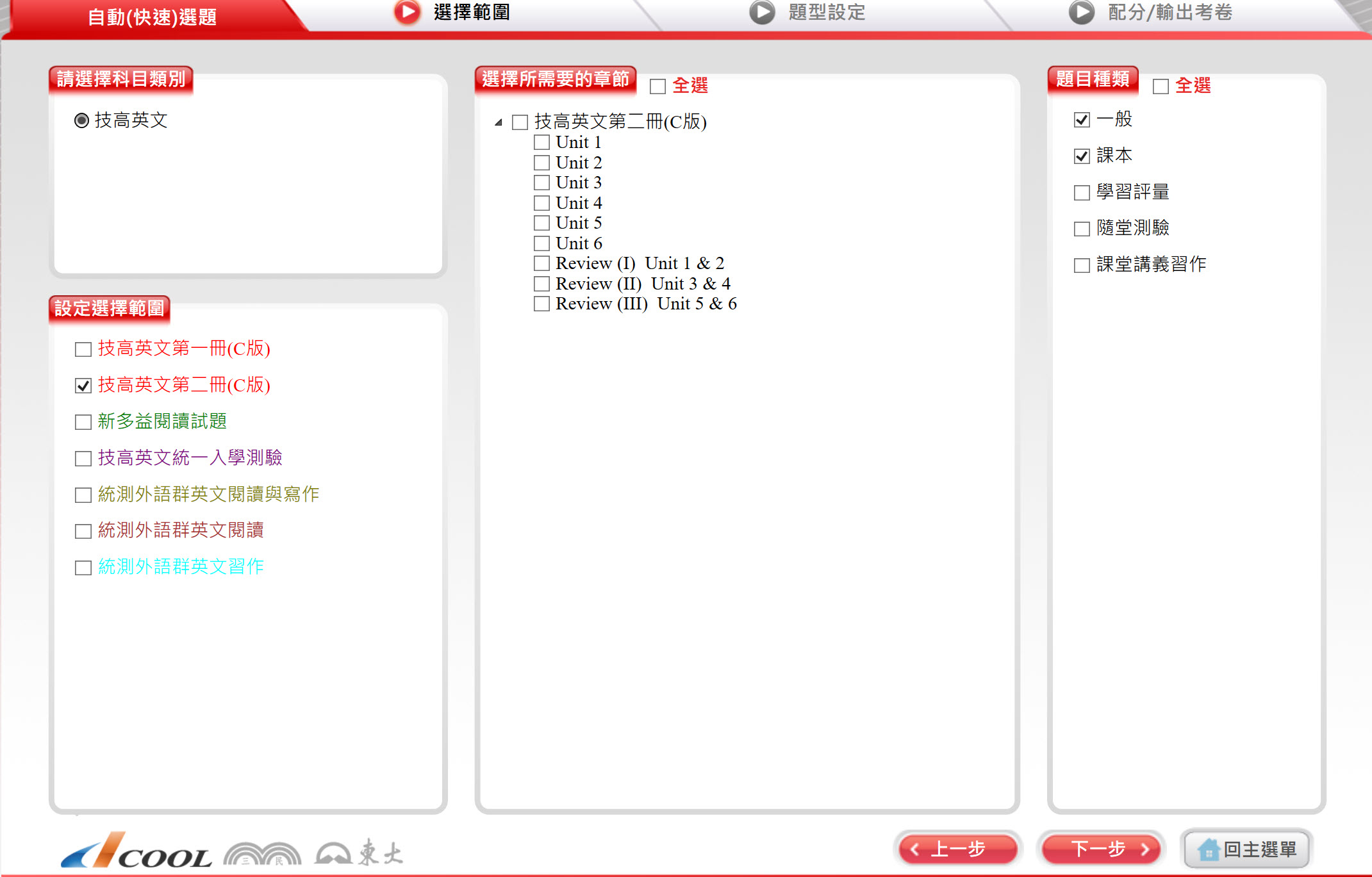Check the 新多益閱讀試題 range option
This screenshot has height=877, width=1372.
point(83,422)
